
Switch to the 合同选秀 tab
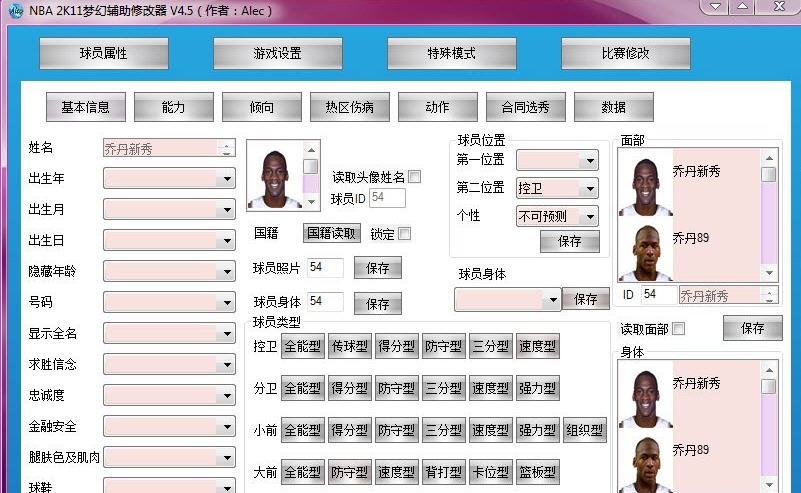pyautogui.click(x=526, y=107)
